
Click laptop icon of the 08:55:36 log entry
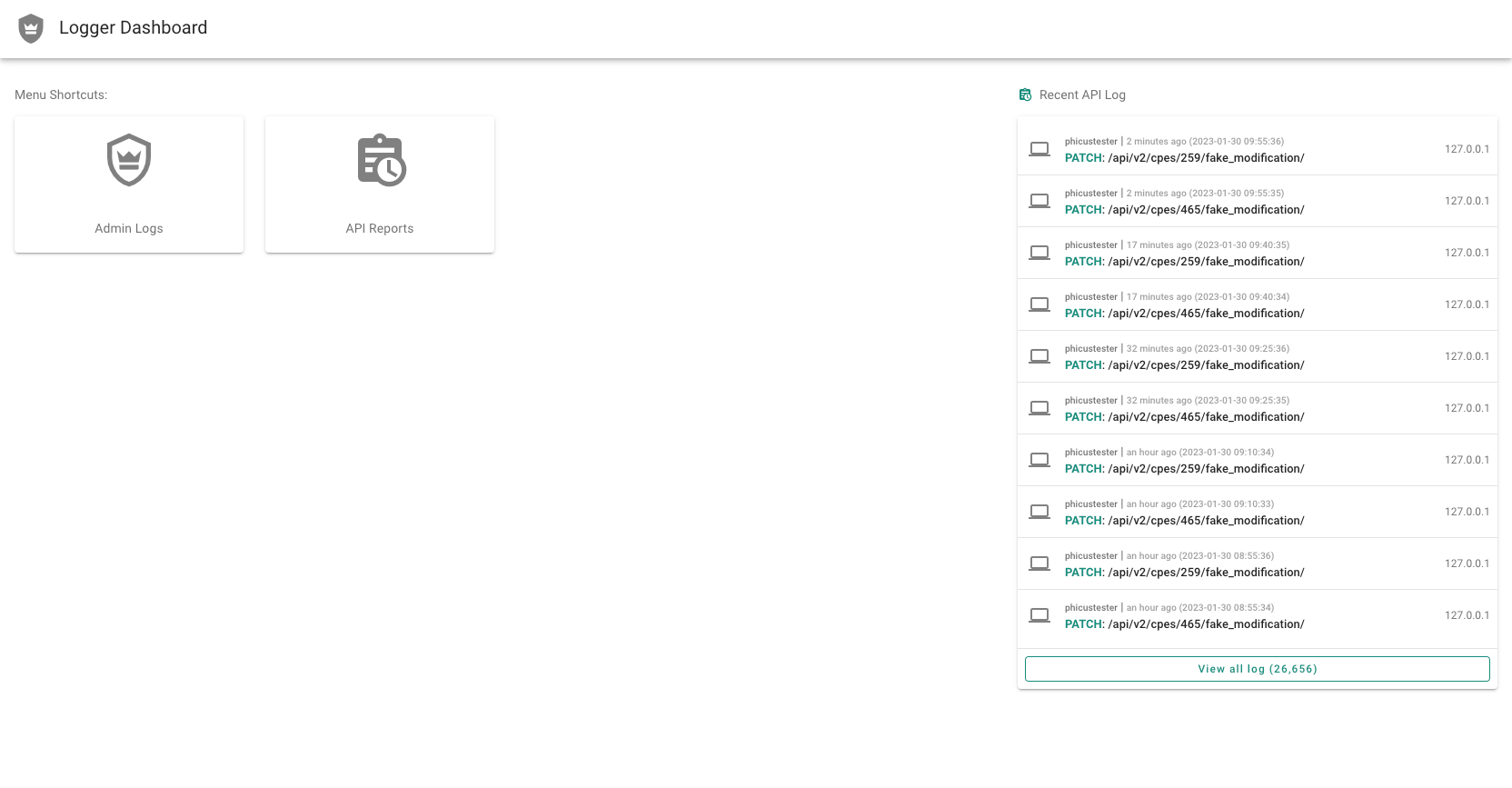(1039, 564)
